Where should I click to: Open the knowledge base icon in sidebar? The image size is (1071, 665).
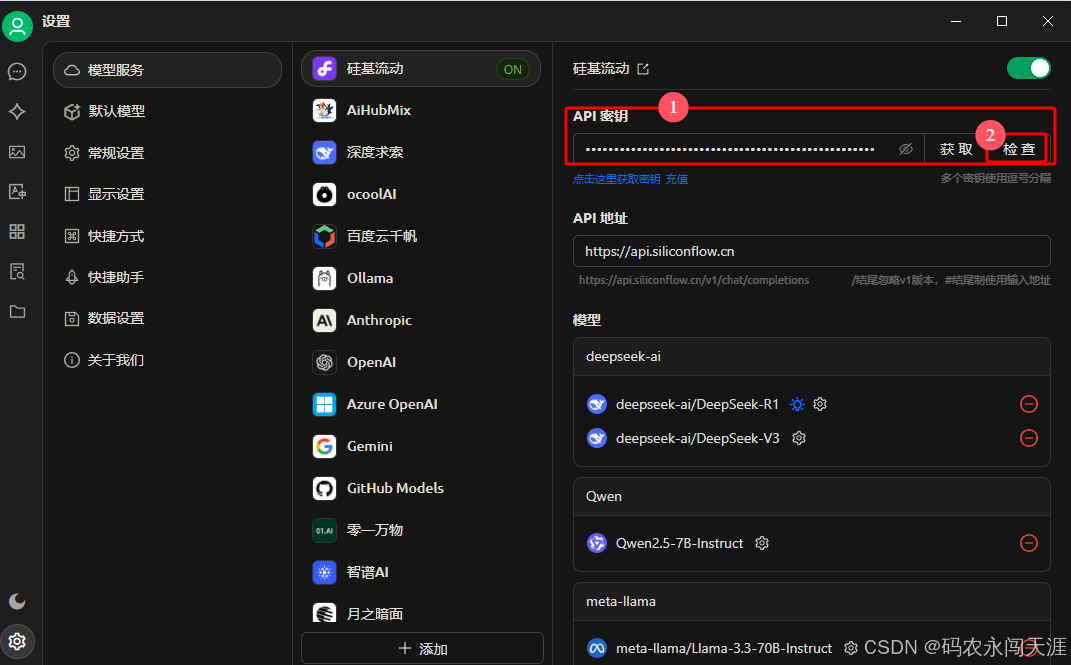(17, 272)
